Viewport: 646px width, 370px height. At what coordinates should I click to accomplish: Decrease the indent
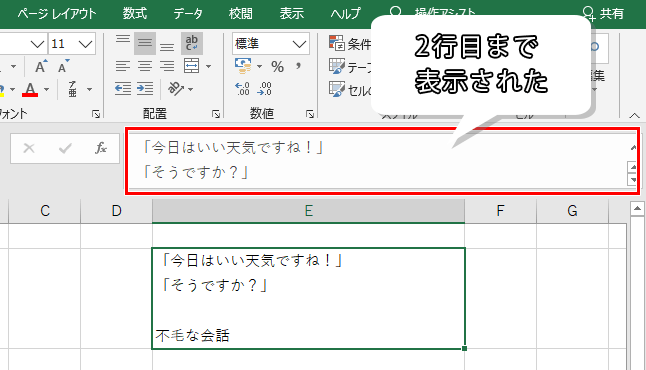[x=123, y=89]
